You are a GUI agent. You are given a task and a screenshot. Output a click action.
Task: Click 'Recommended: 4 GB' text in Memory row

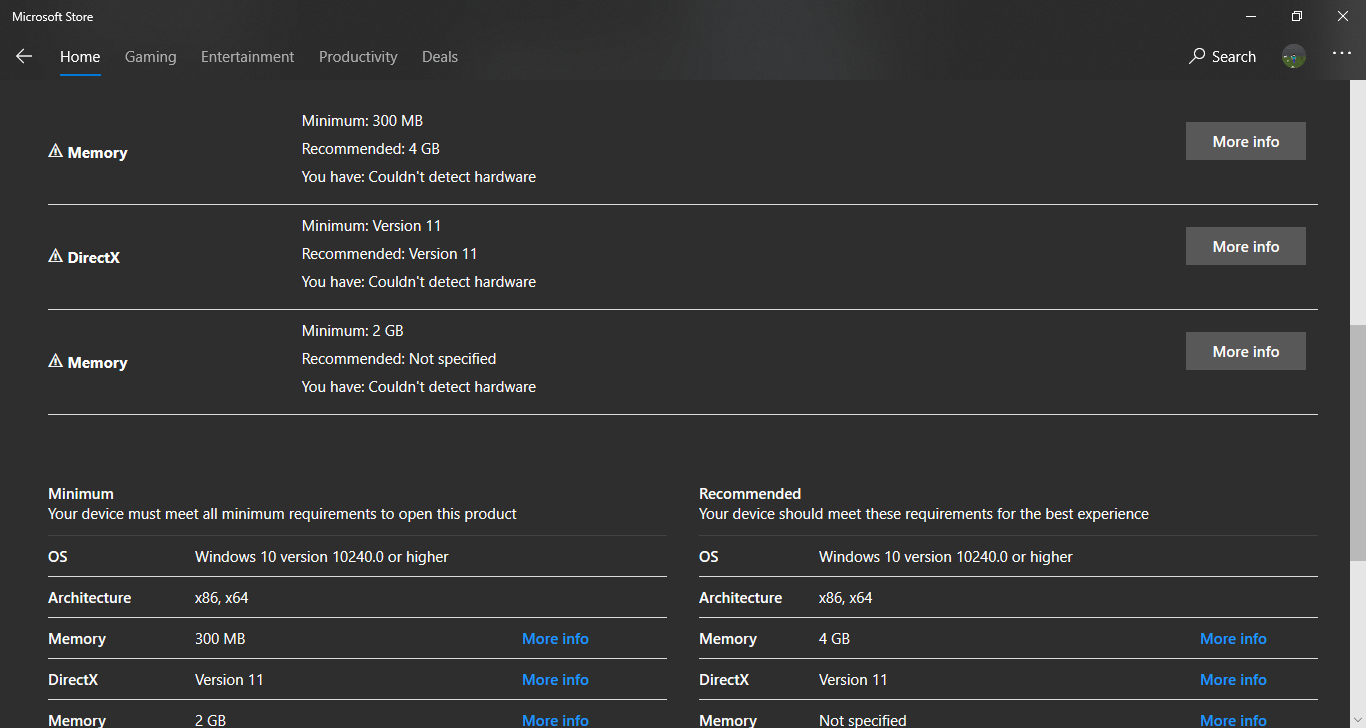371,148
